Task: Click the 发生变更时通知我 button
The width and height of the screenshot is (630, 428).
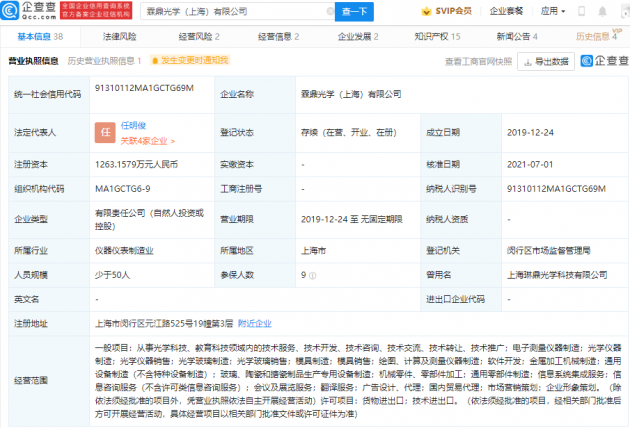Action: click(x=190, y=61)
